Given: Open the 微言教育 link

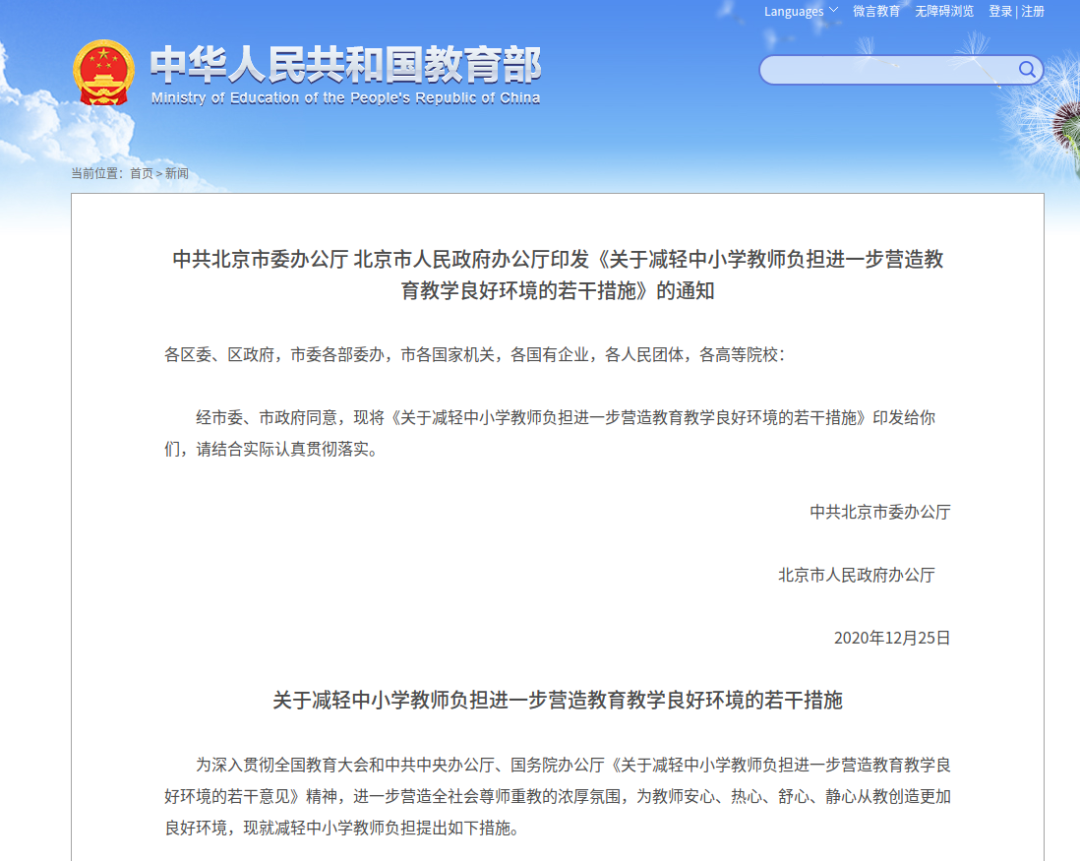Looking at the screenshot, I should 876,12.
